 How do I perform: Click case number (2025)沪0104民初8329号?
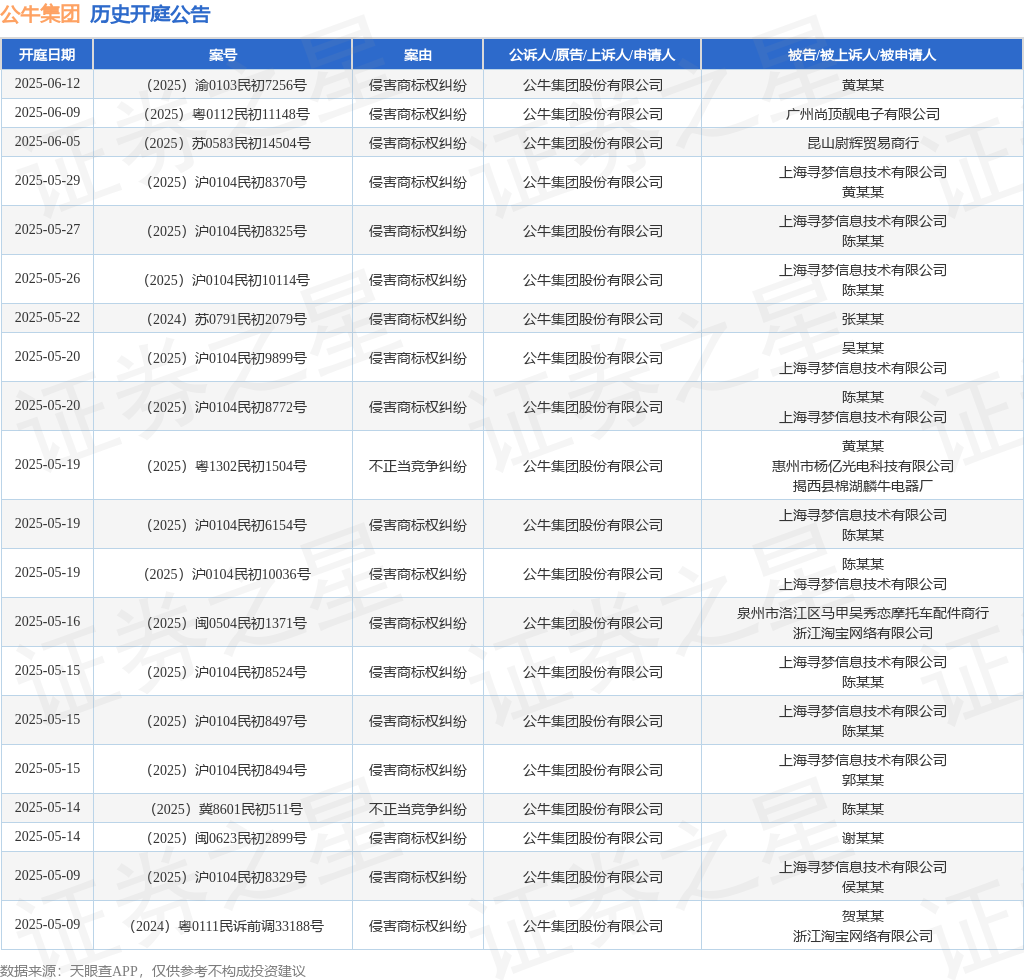point(226,877)
